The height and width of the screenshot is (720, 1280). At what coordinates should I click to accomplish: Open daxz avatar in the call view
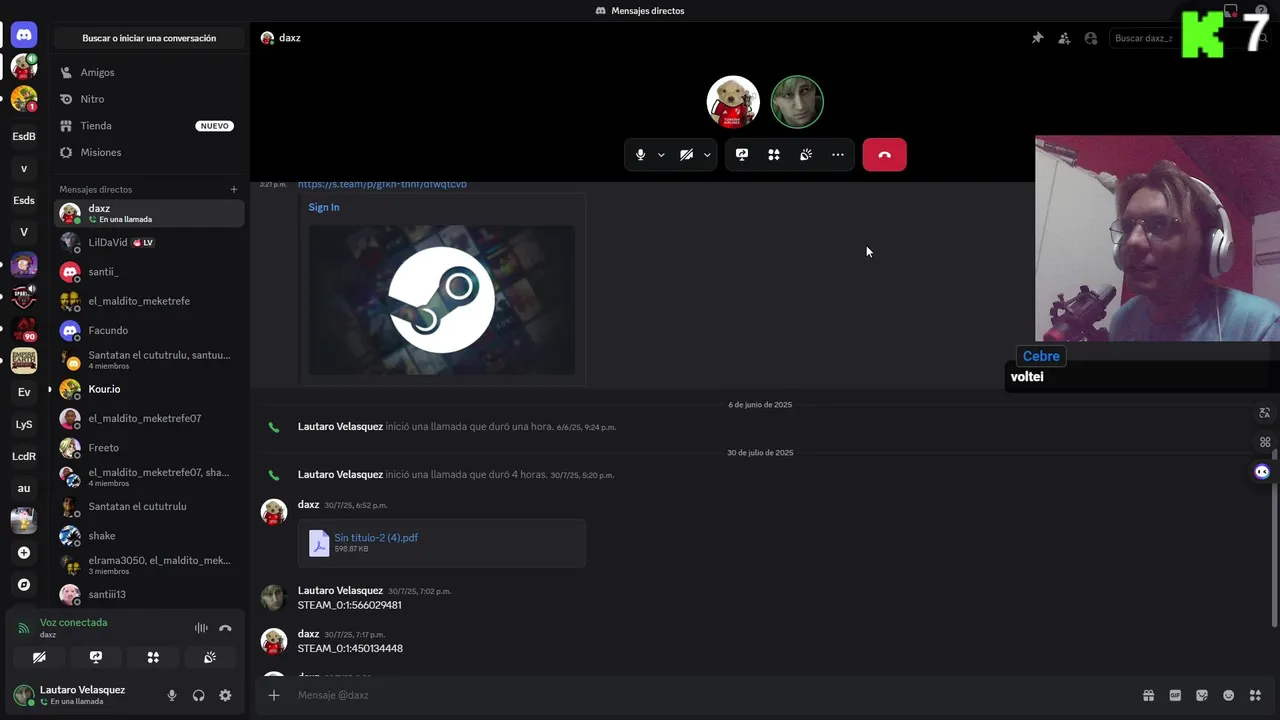click(733, 102)
